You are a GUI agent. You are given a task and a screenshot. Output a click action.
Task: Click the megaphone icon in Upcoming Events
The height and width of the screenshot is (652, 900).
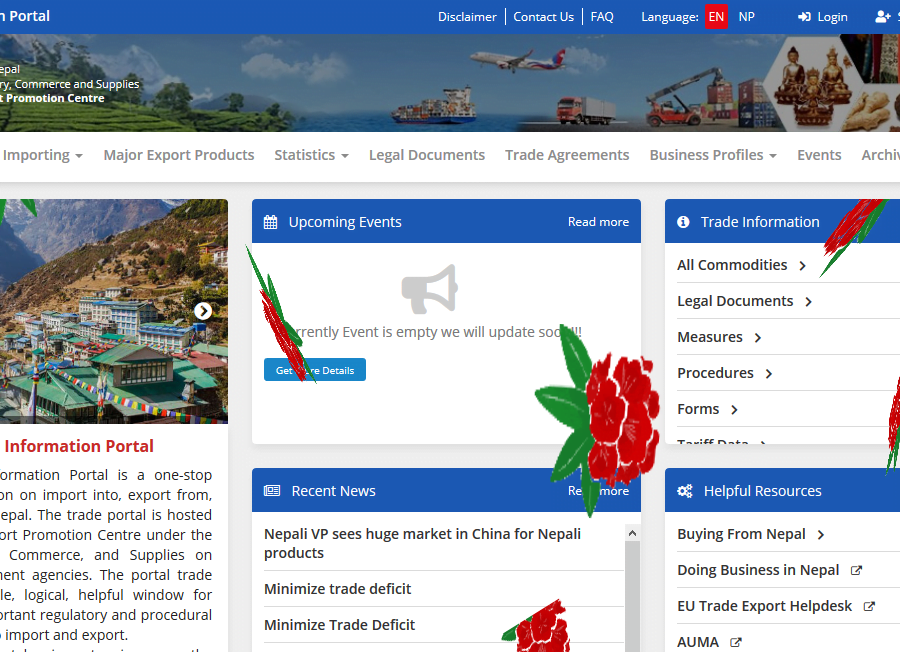429,289
